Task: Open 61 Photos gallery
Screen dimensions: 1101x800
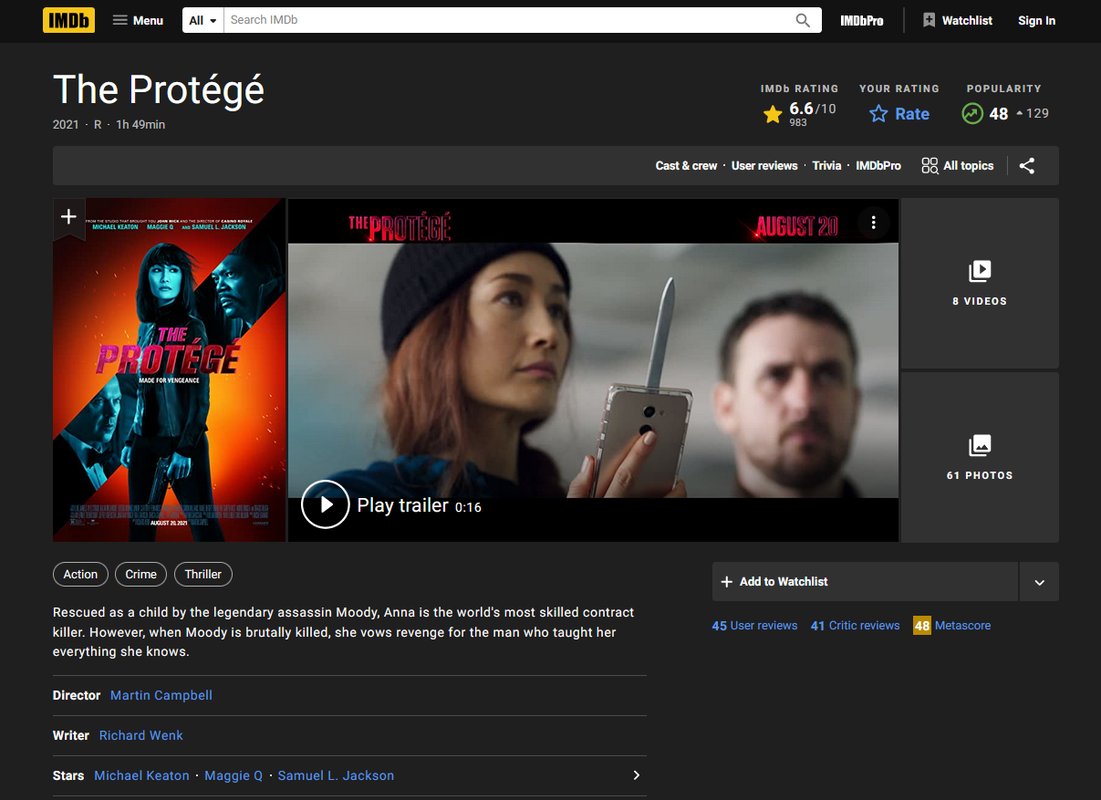Action: click(x=980, y=457)
